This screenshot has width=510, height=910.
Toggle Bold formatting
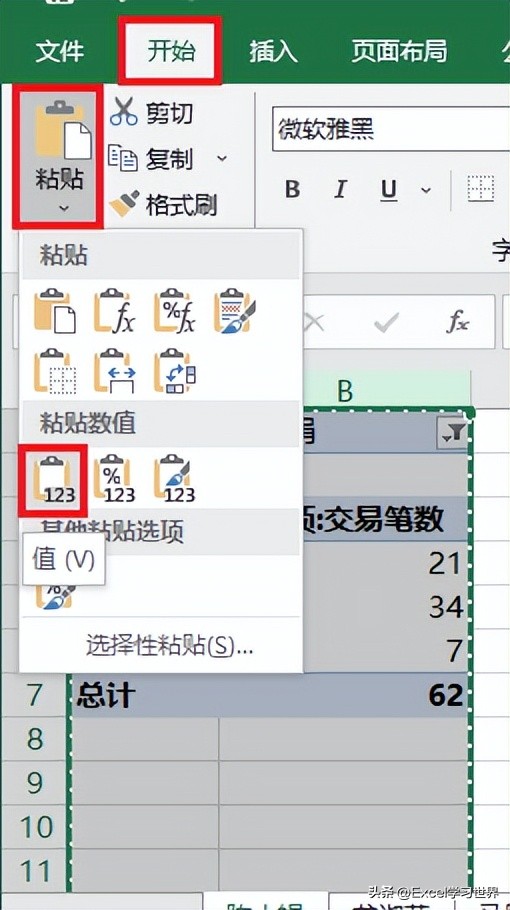click(x=292, y=190)
